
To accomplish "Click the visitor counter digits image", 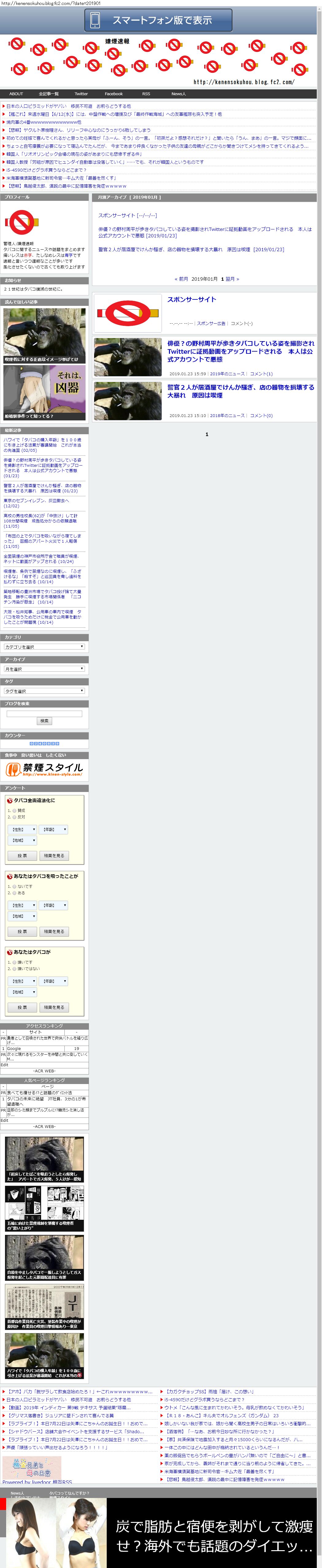I will pyautogui.click(x=44, y=743).
